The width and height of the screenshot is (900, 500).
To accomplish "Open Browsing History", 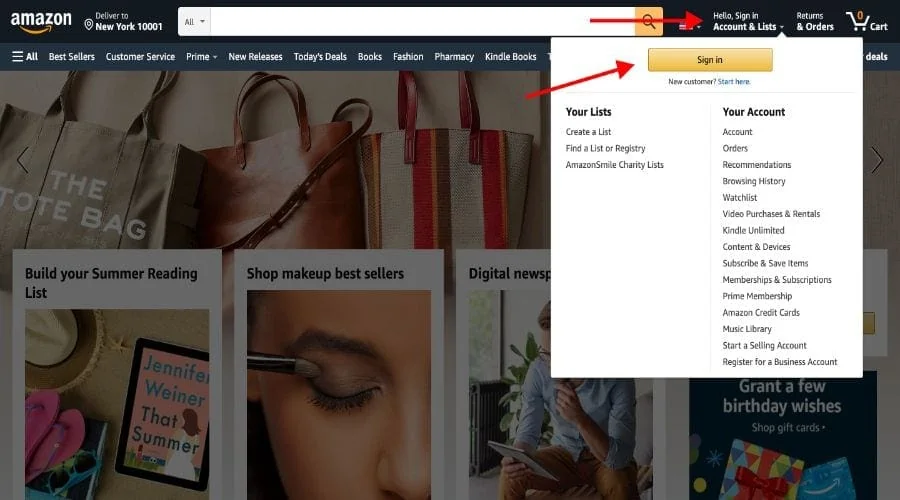I will 754,181.
